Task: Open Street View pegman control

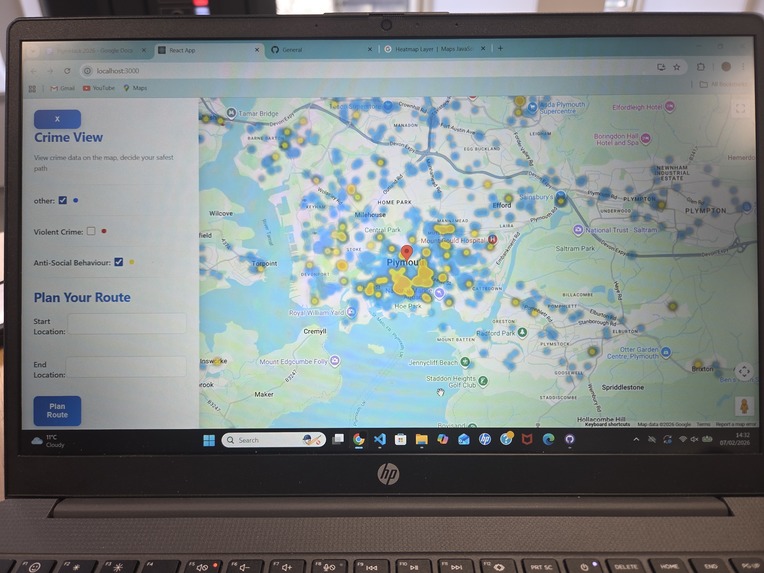Action: (744, 406)
